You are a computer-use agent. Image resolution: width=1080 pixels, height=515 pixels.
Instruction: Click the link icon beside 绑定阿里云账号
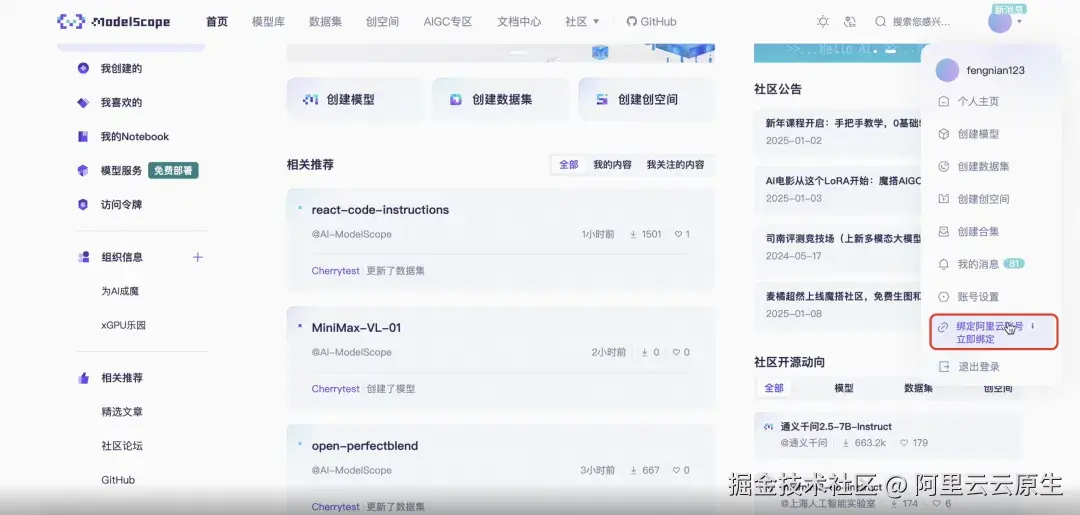[944, 326]
